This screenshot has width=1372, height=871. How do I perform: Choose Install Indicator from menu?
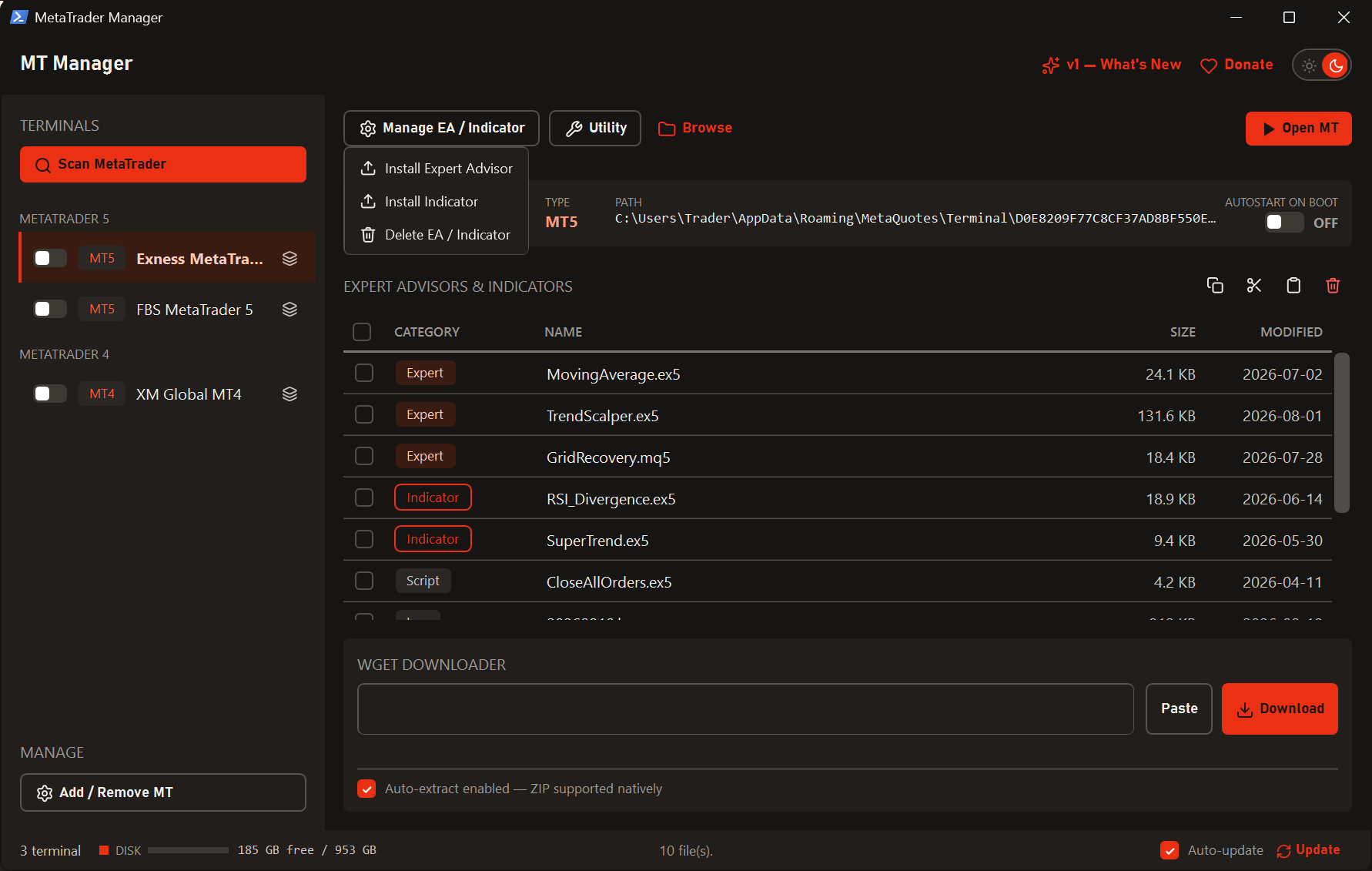pos(437,201)
